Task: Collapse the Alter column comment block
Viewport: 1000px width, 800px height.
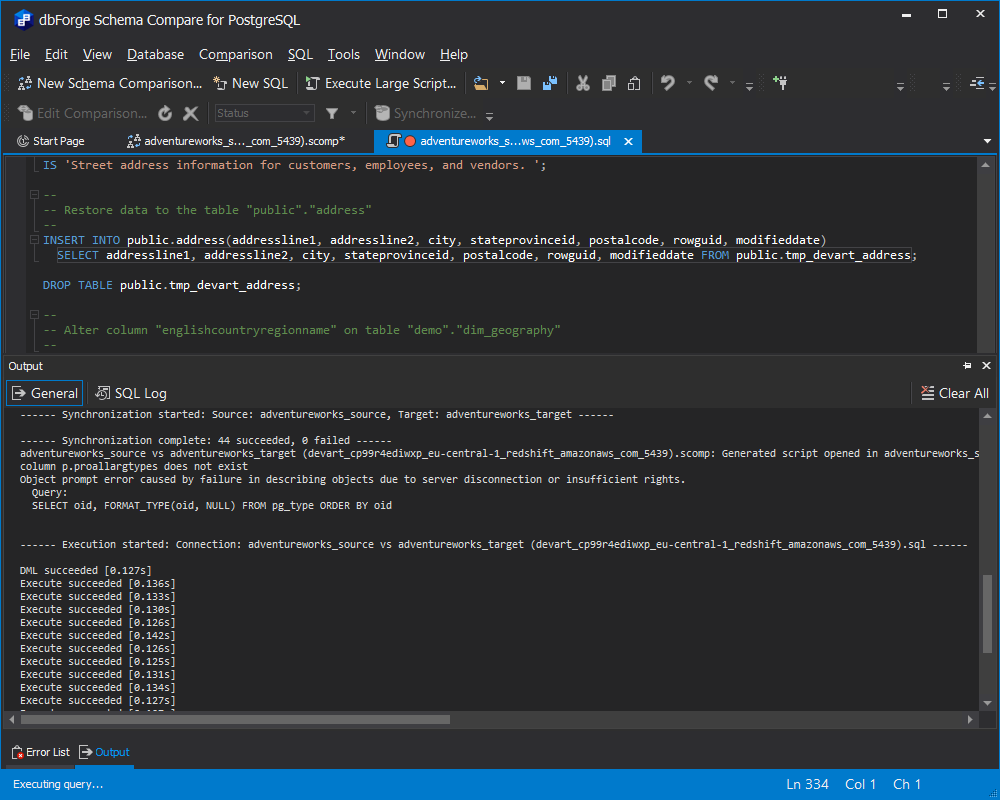Action: coord(34,315)
